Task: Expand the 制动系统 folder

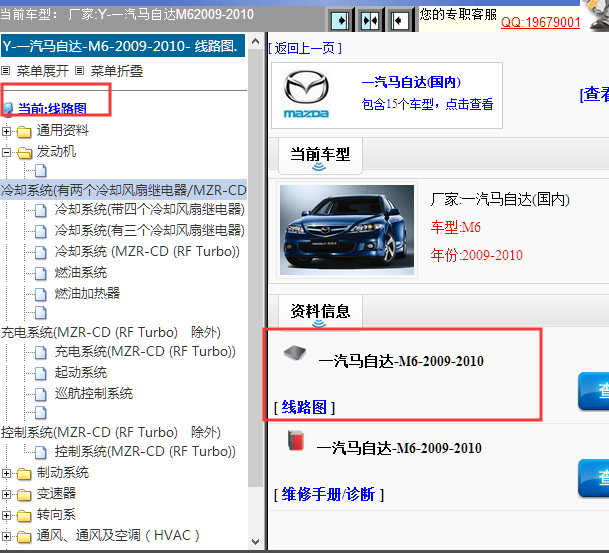Action: [x=6, y=473]
